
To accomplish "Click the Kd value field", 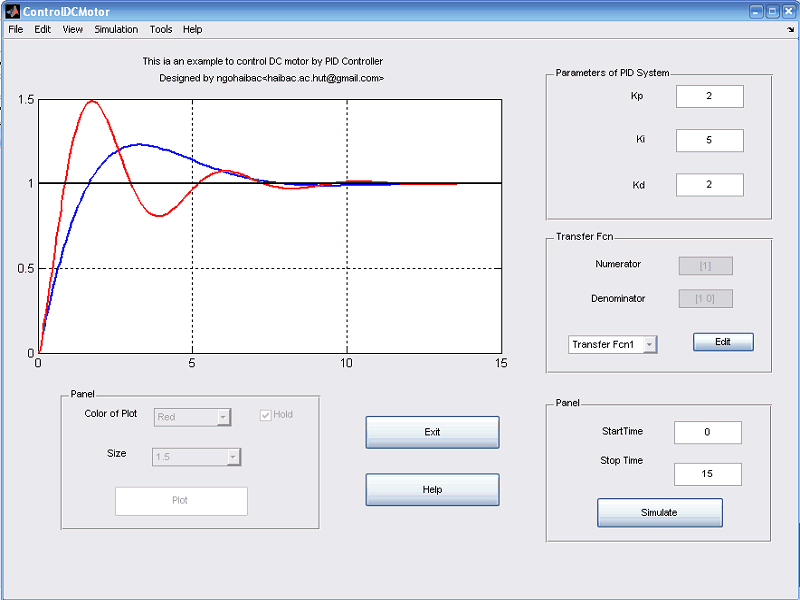I will 710,185.
